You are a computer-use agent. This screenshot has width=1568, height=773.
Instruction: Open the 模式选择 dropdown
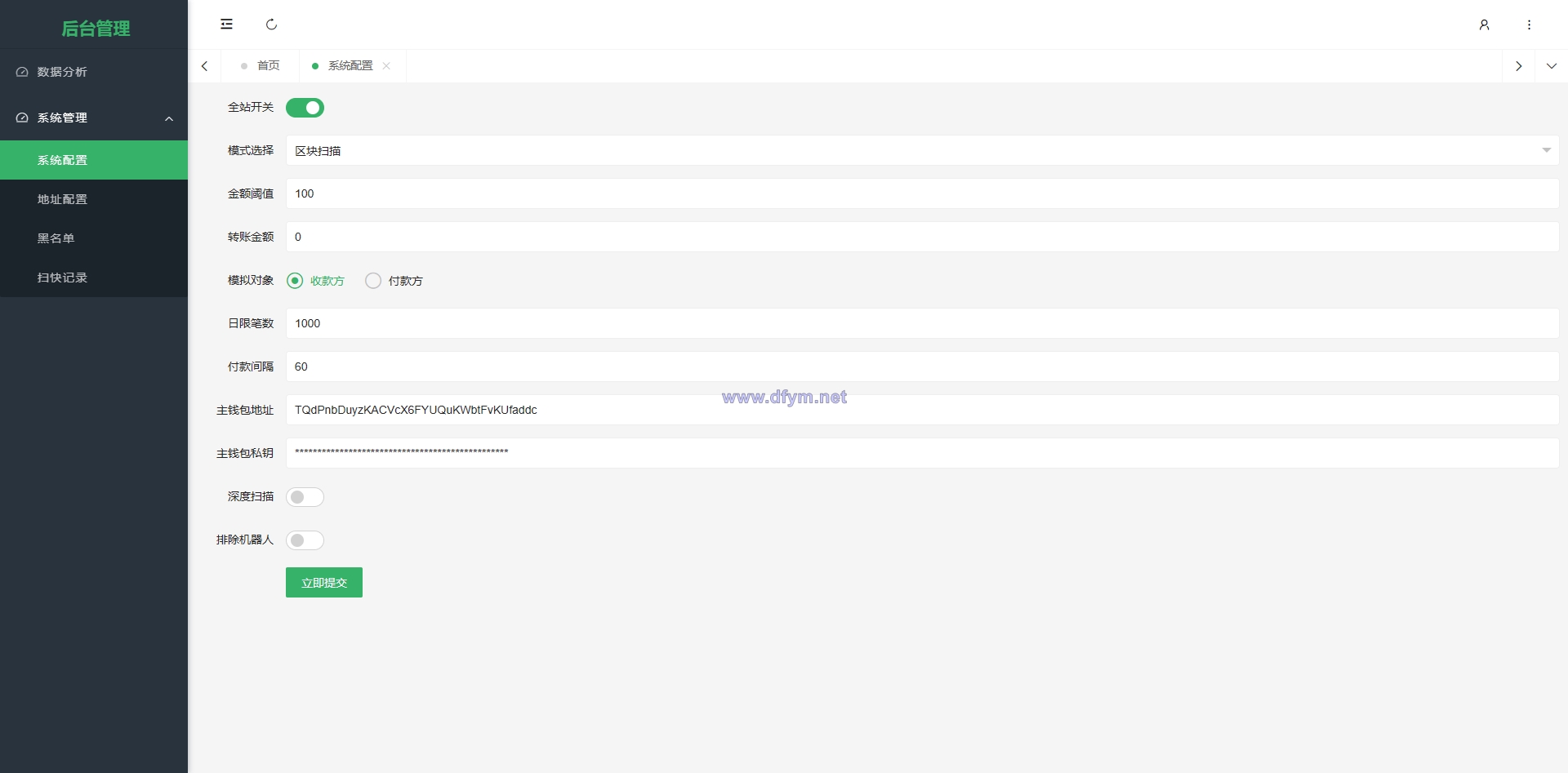pyautogui.click(x=922, y=150)
